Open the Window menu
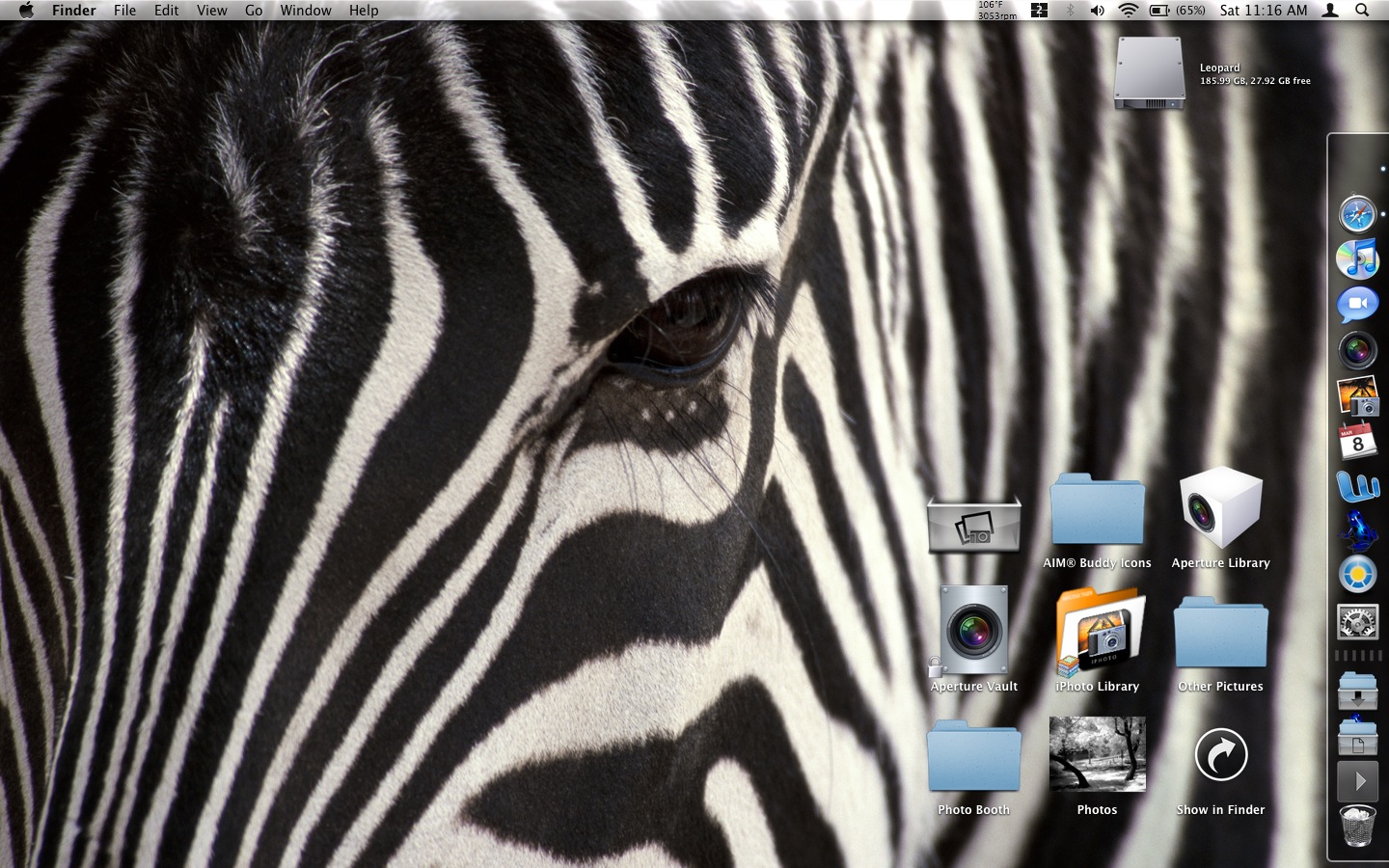This screenshot has height=868, width=1389. 306,11
